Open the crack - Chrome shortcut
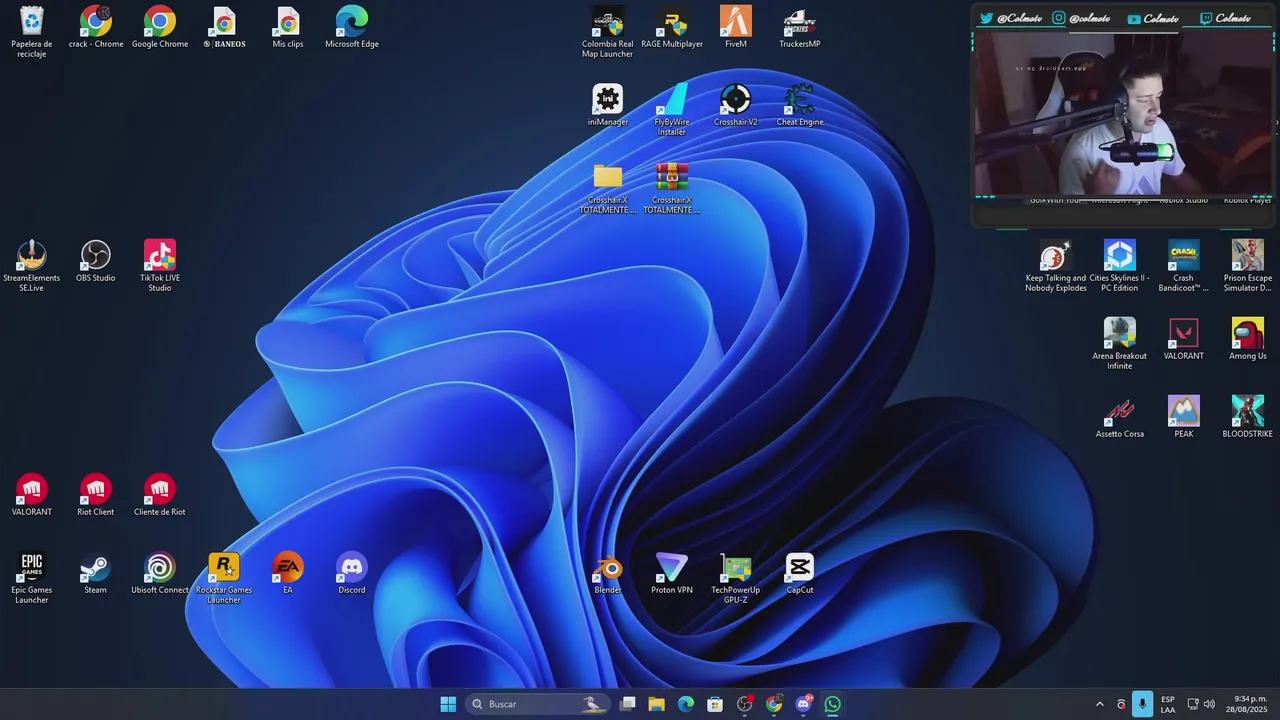The height and width of the screenshot is (720, 1280). [96, 27]
